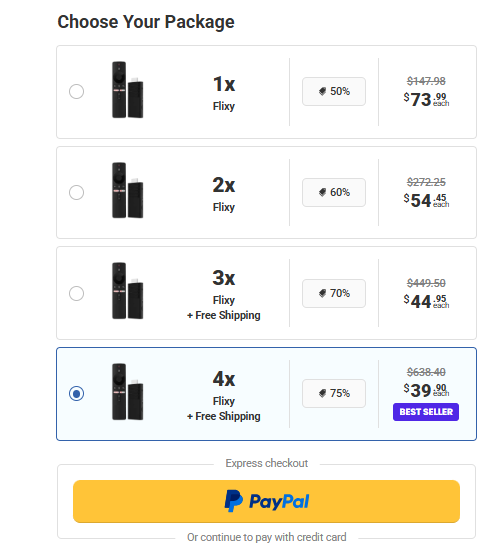
Task: Click the 70% discount tag badge
Action: point(334,293)
